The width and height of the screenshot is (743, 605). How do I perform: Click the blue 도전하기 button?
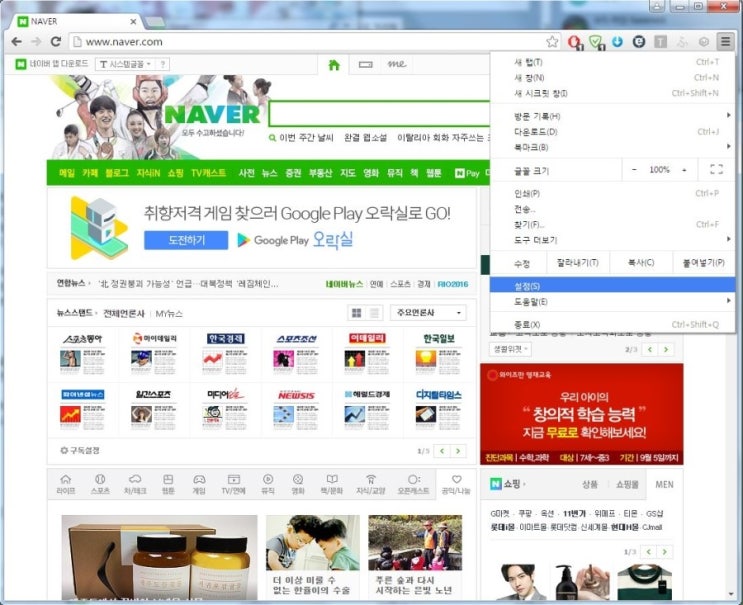[x=186, y=240]
